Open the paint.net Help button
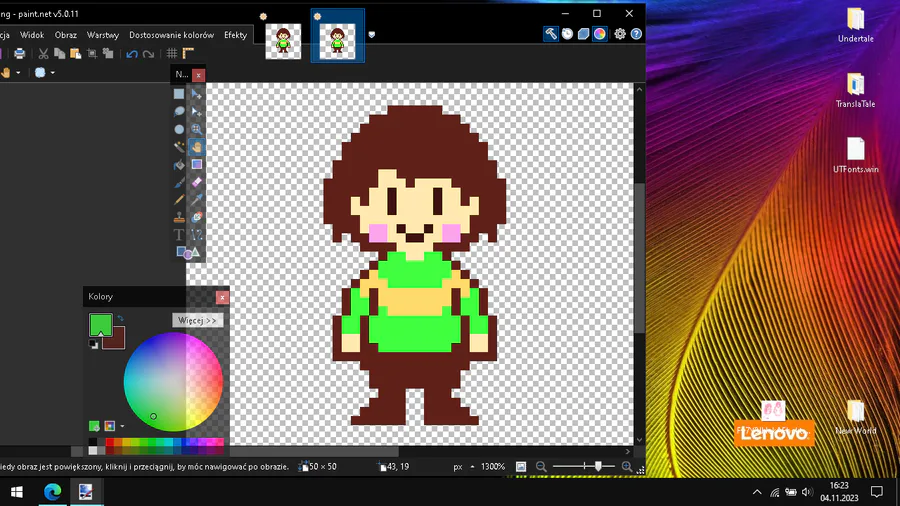 click(636, 34)
